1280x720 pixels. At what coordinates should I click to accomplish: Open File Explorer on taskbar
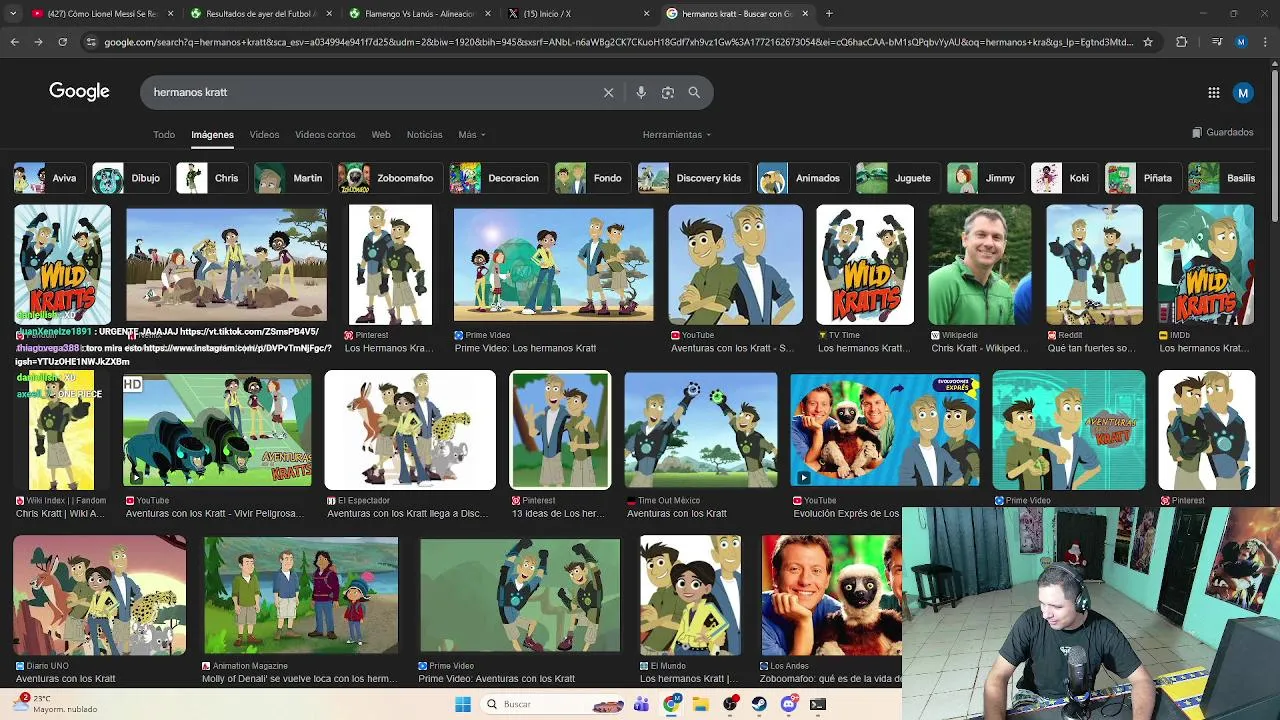tap(701, 704)
